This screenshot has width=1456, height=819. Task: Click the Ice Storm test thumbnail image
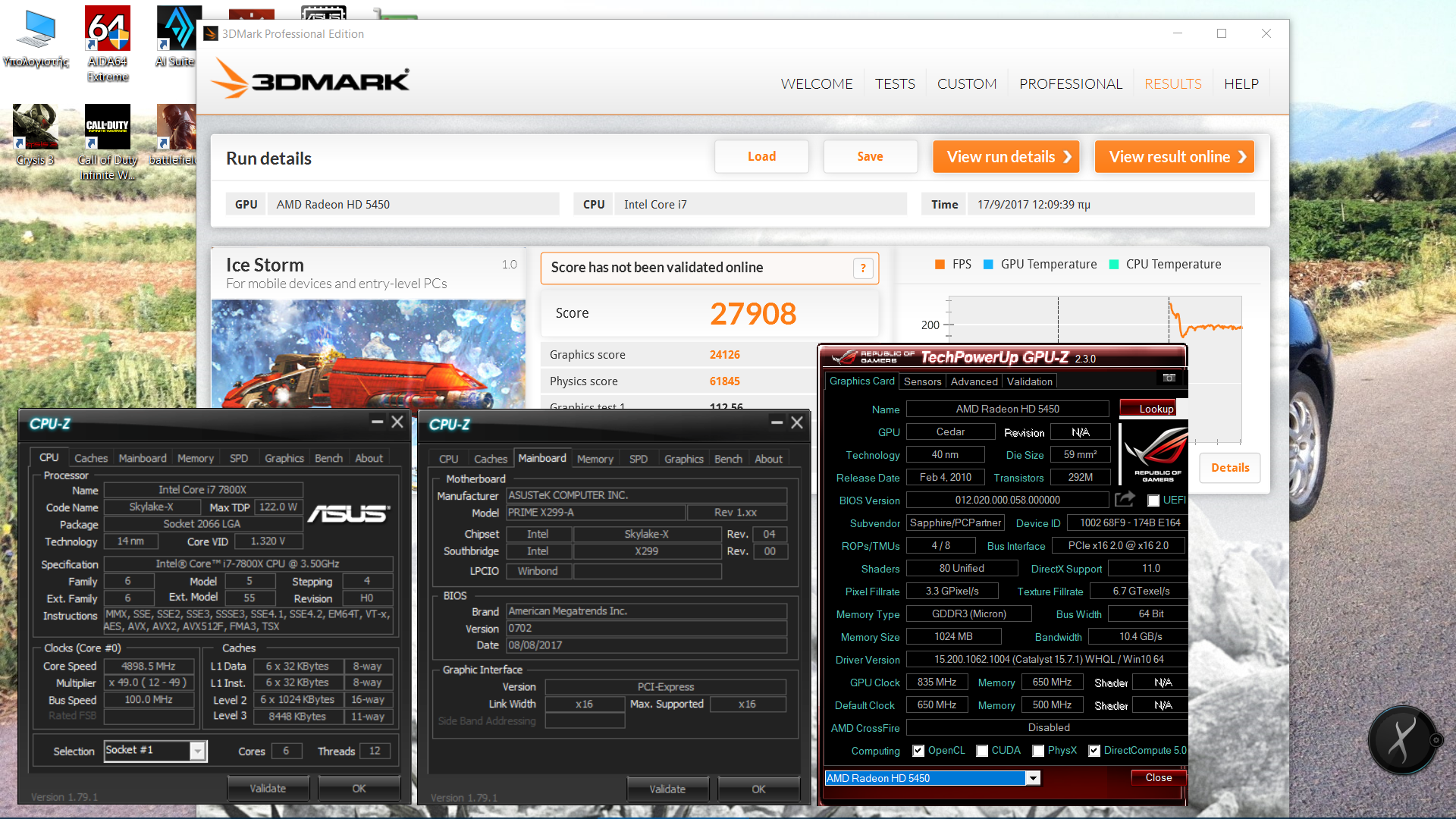point(369,353)
